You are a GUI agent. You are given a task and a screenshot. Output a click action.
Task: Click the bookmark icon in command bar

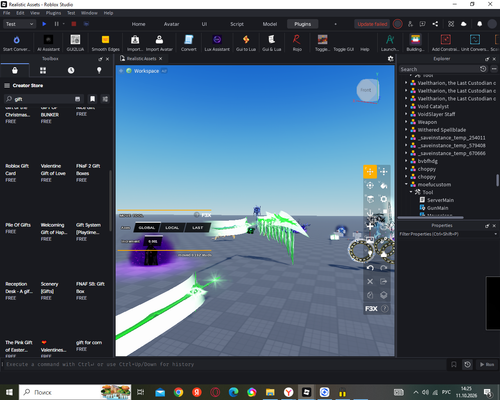pos(454,365)
